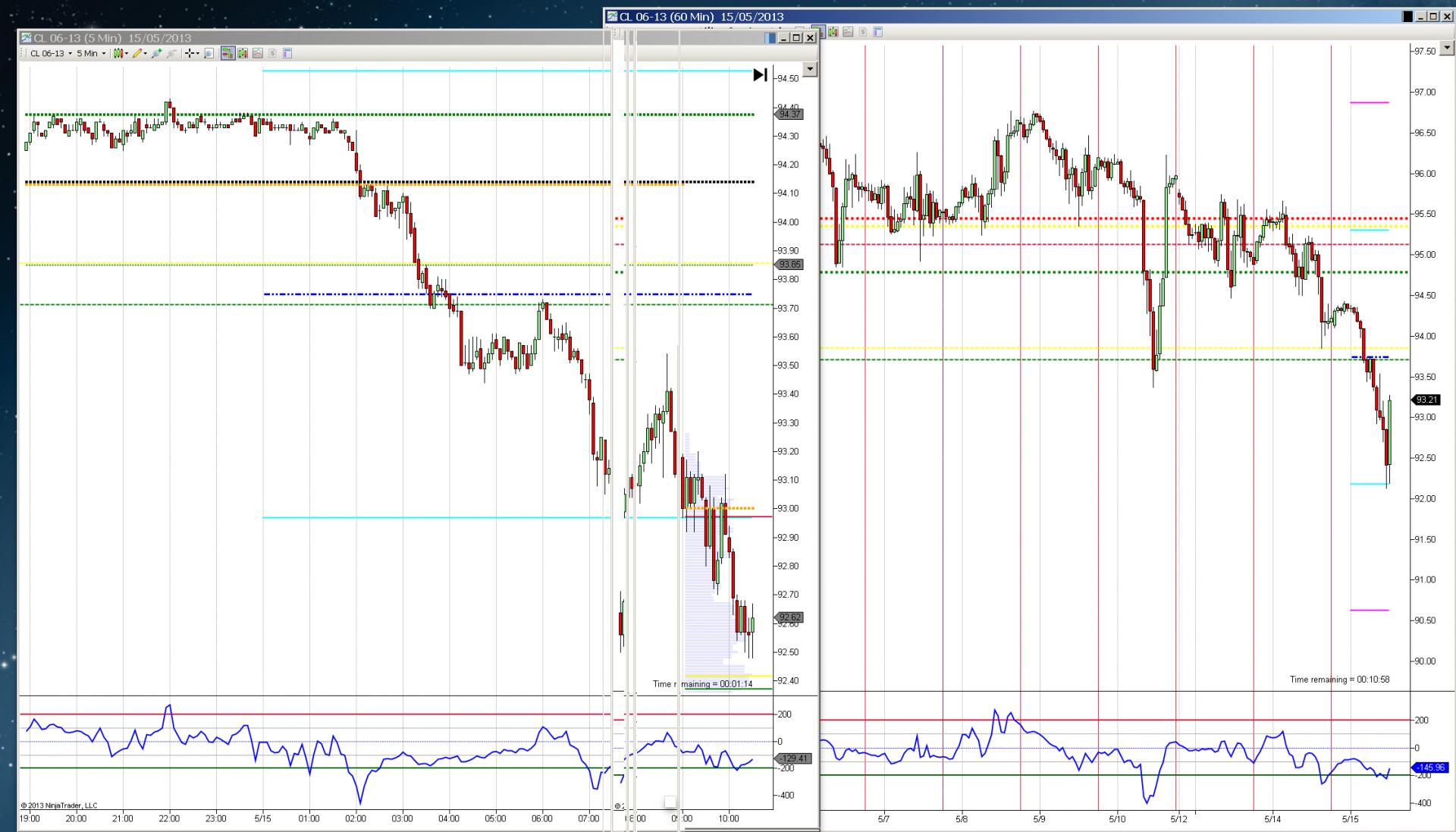Open data series icon in 60 Min toolbar
Image resolution: width=1456 pixels, height=832 pixels.
(x=833, y=32)
